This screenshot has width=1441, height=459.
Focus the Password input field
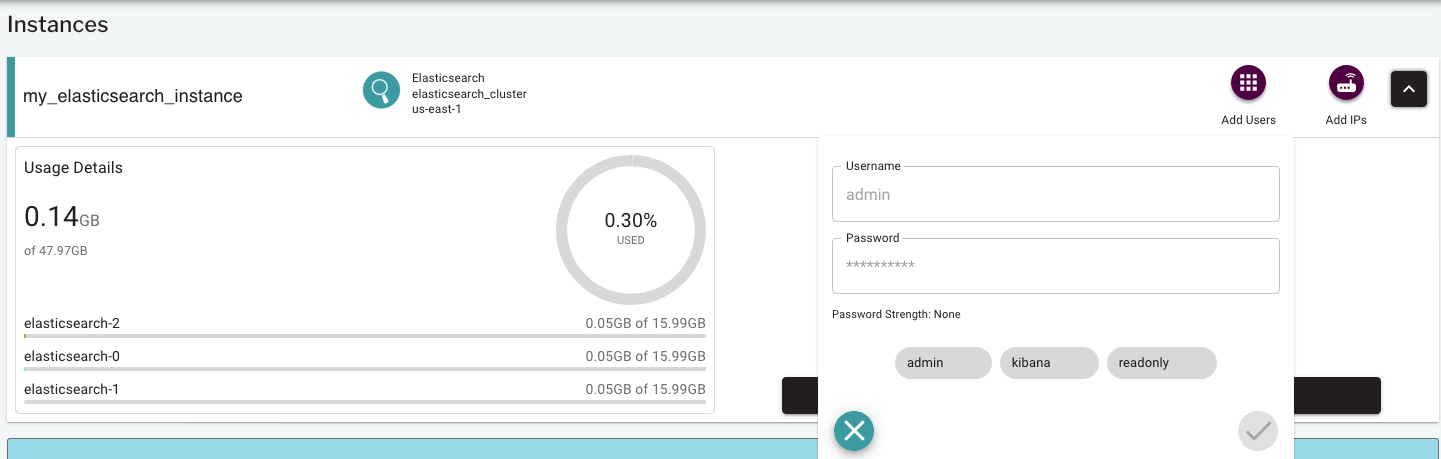coord(1056,266)
